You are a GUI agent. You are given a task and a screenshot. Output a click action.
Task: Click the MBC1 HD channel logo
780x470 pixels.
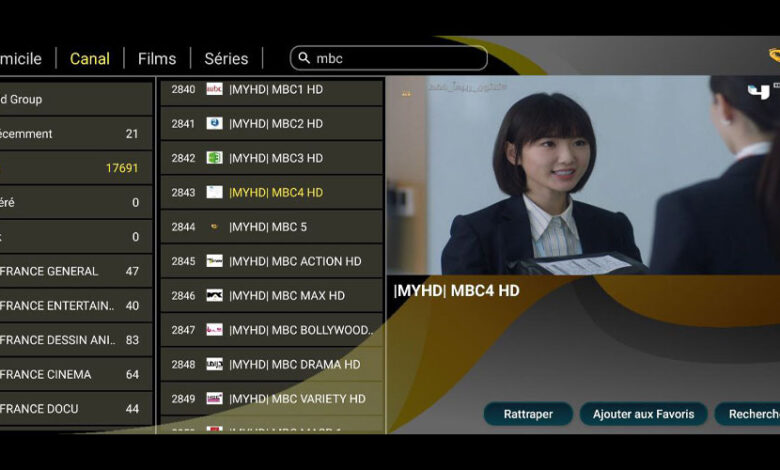214,89
